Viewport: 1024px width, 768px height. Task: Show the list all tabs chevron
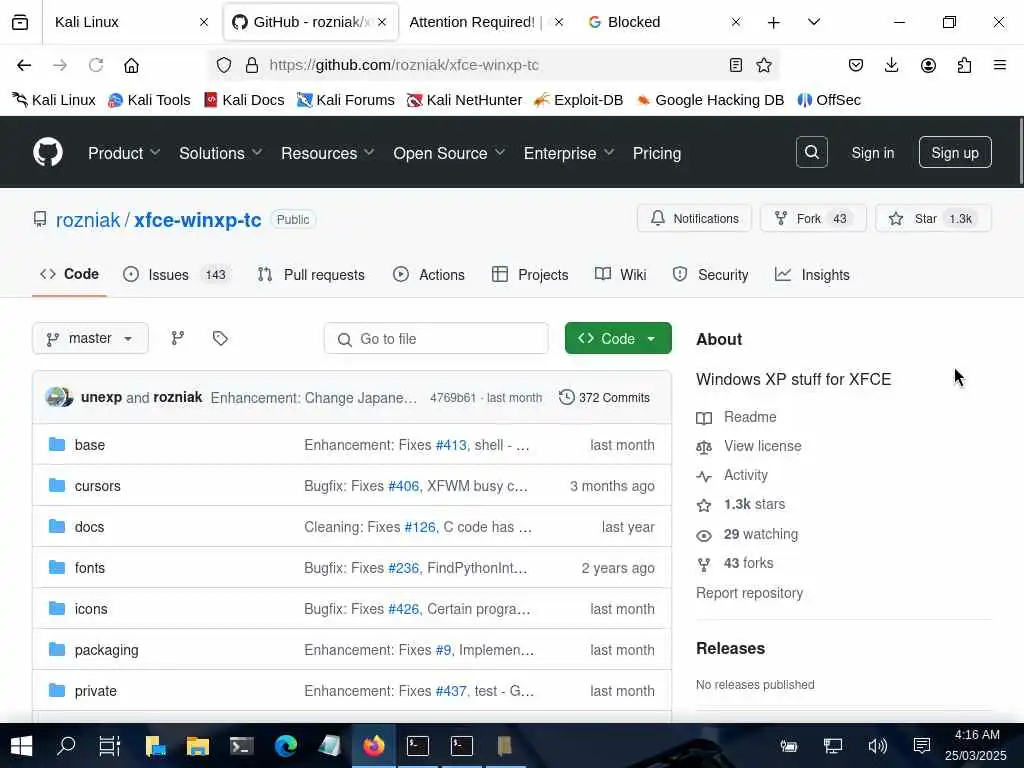click(x=814, y=22)
